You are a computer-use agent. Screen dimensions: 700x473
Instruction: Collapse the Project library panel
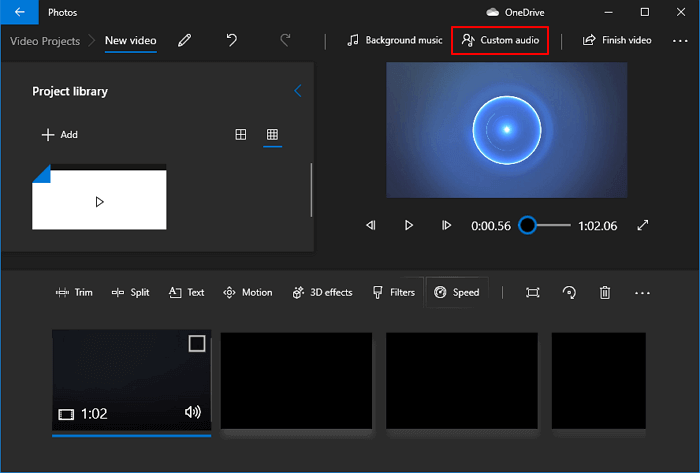[298, 91]
